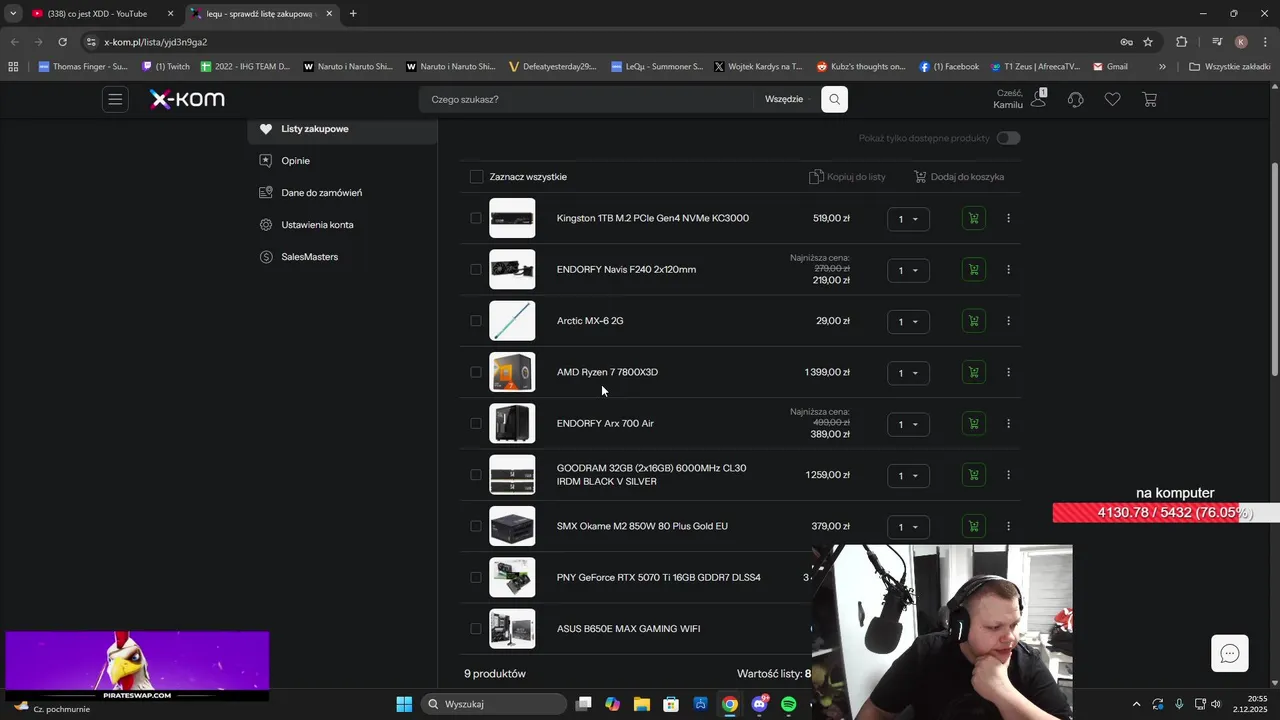The image size is (1280, 720).
Task: Open more options for GOODRAM row
Action: (x=1008, y=475)
